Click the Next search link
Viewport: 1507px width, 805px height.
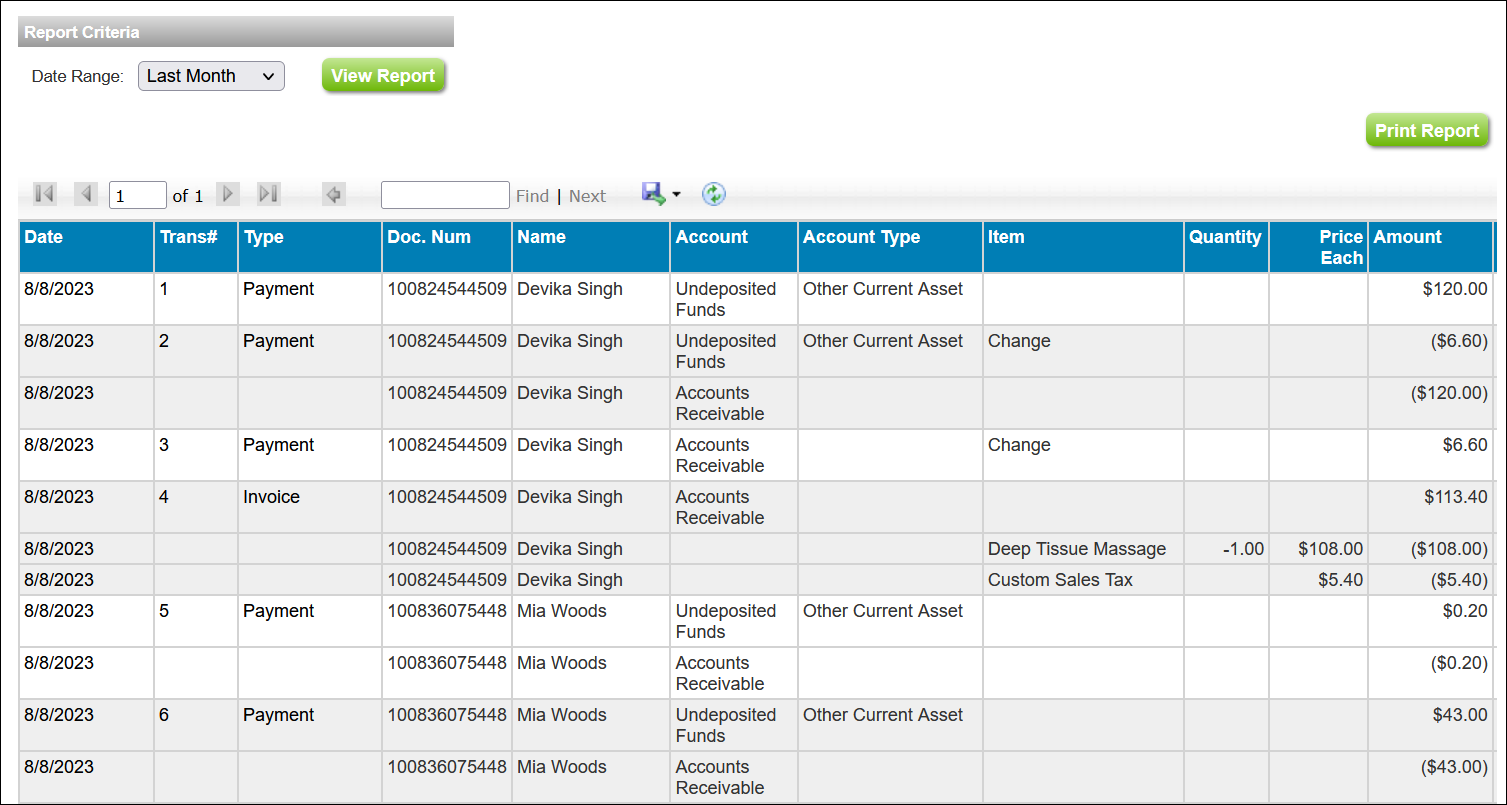pos(587,196)
